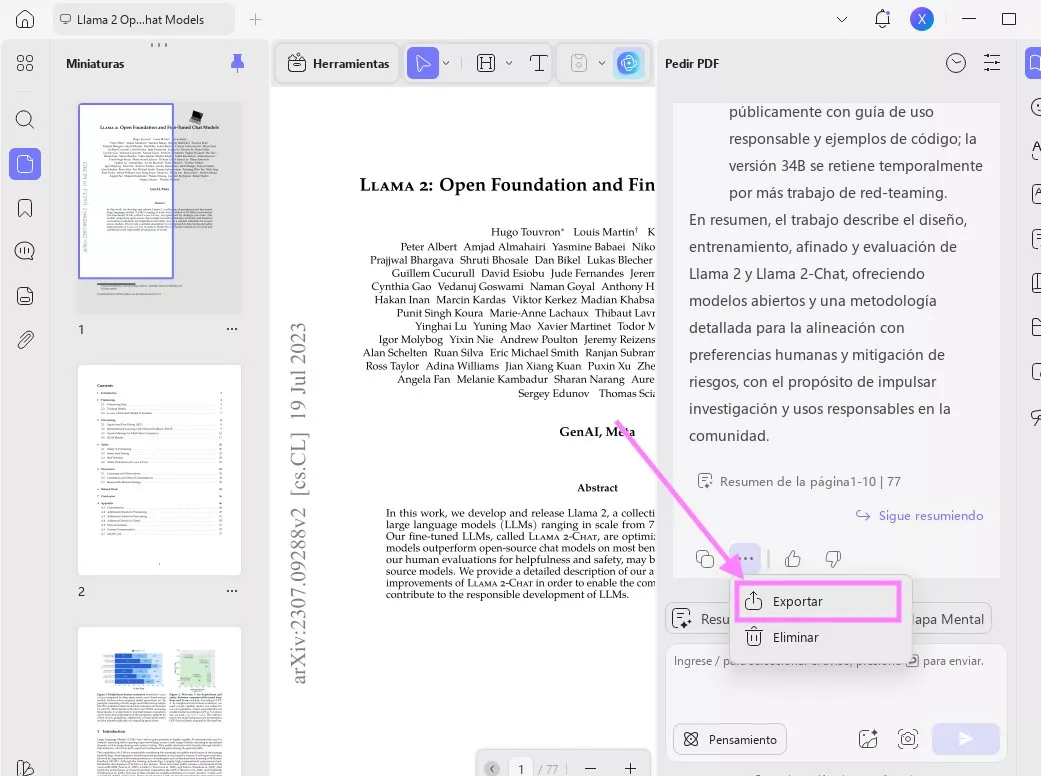Expand the save options dropdown arrow

click(601, 64)
